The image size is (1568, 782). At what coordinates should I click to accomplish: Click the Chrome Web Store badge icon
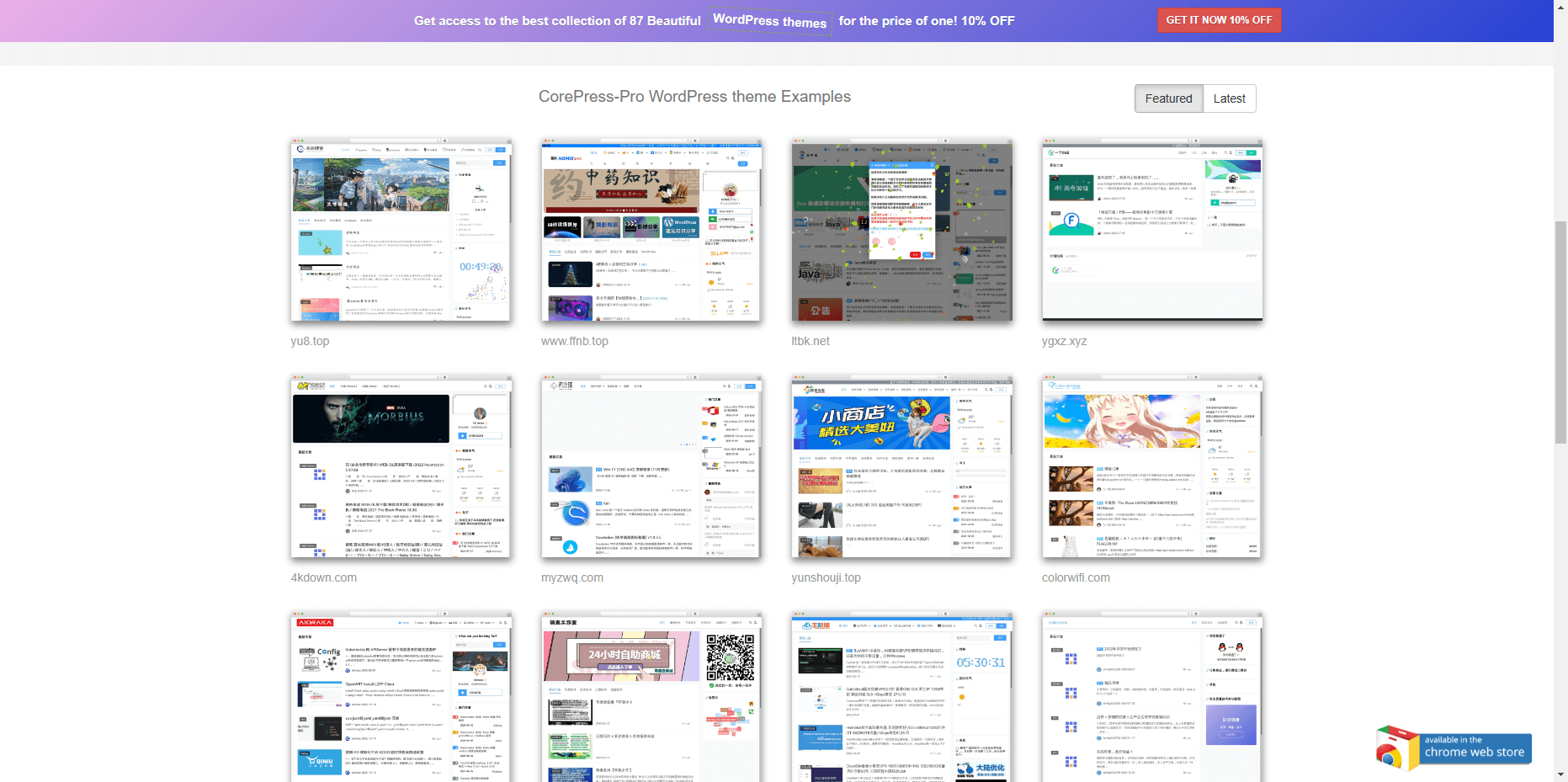[1453, 747]
